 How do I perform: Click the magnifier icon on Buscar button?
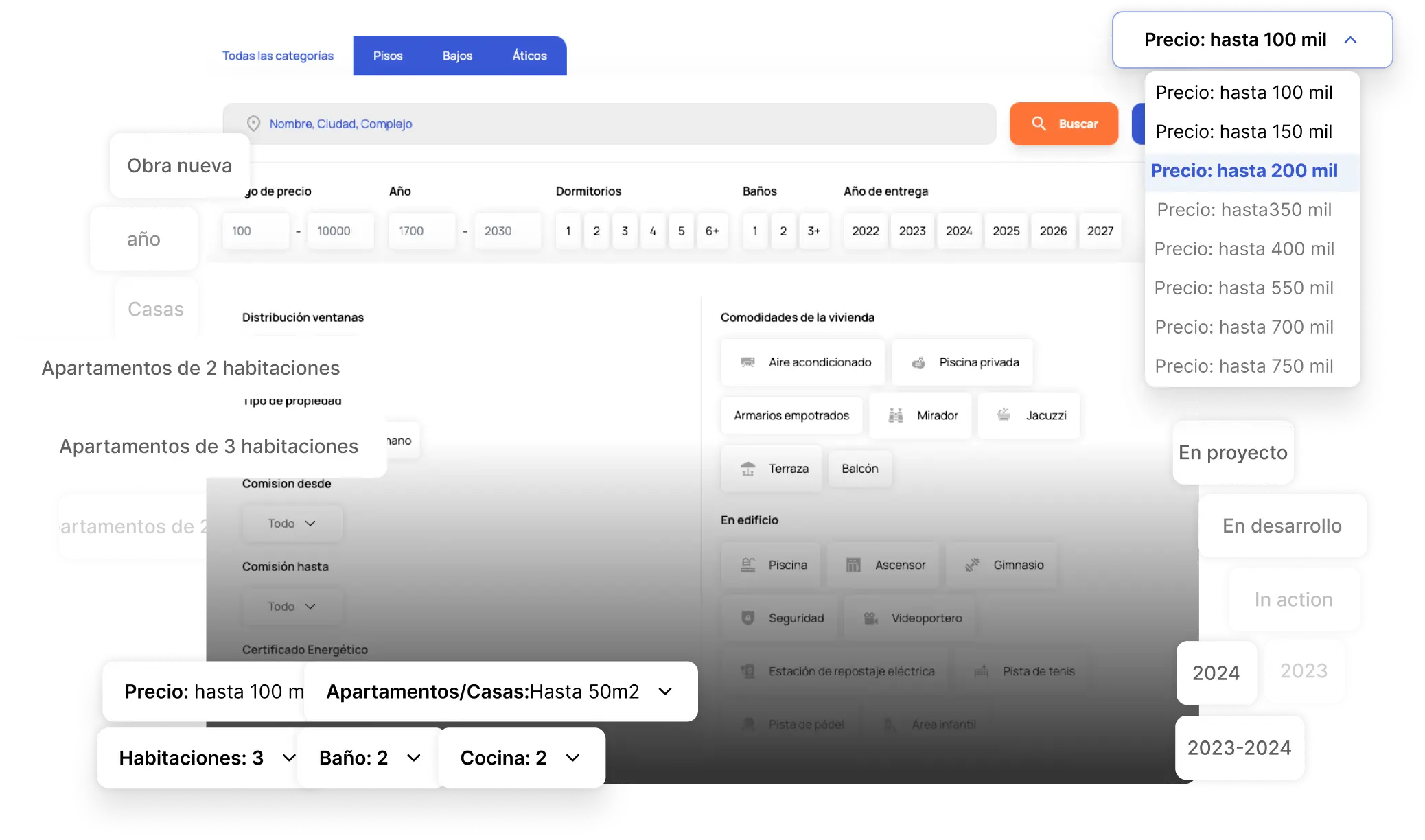(1039, 124)
